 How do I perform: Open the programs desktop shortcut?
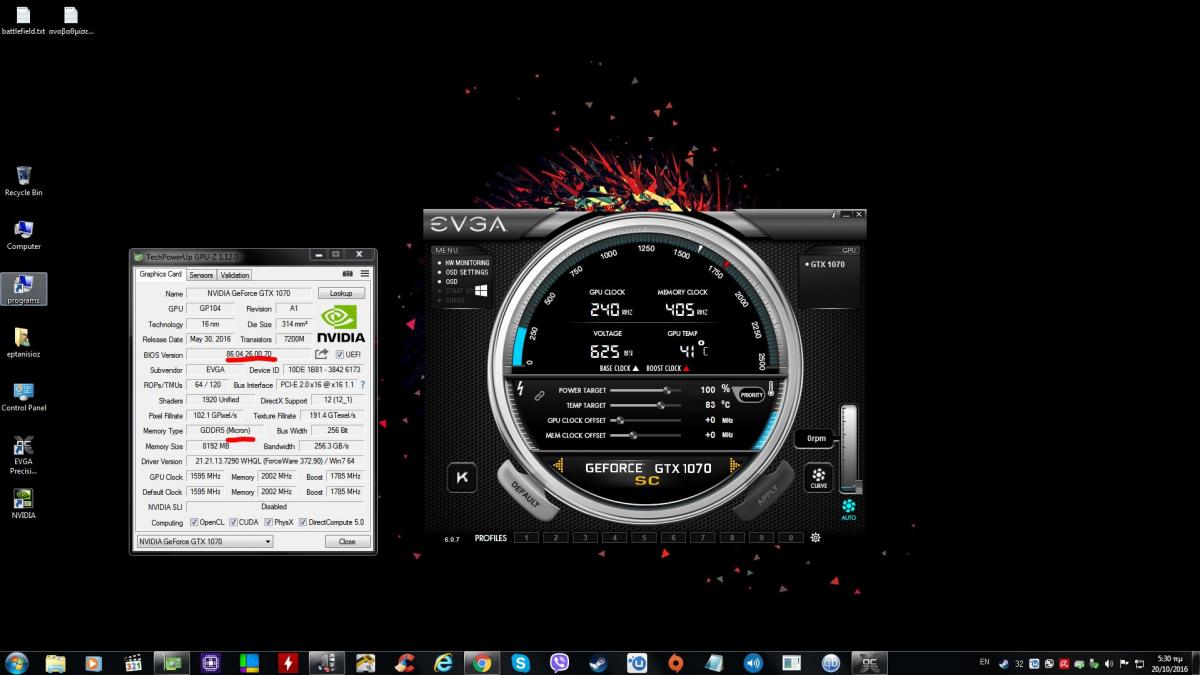(x=24, y=289)
